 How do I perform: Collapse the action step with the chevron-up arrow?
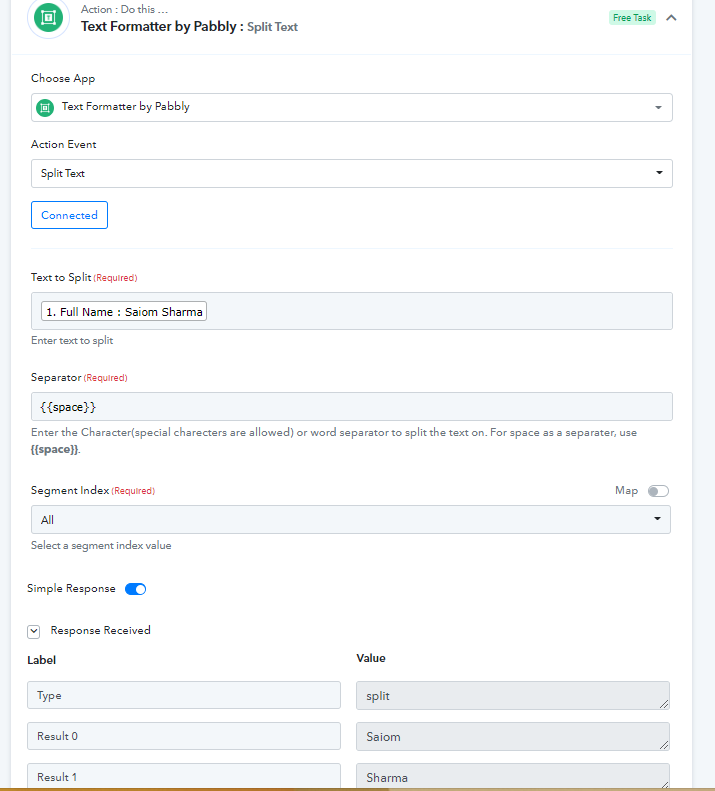click(x=671, y=18)
